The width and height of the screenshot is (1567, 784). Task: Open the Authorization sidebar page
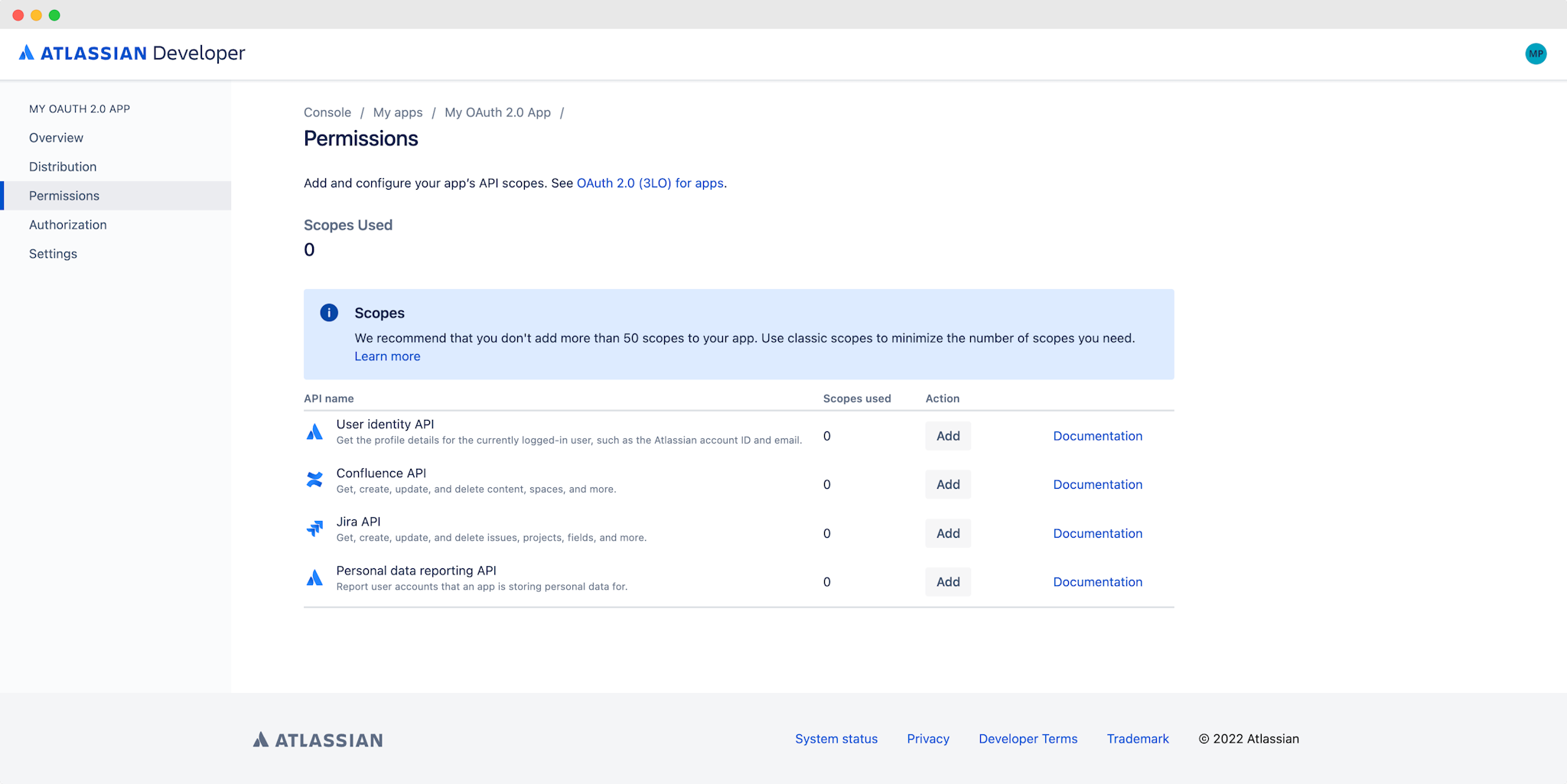(x=116, y=225)
